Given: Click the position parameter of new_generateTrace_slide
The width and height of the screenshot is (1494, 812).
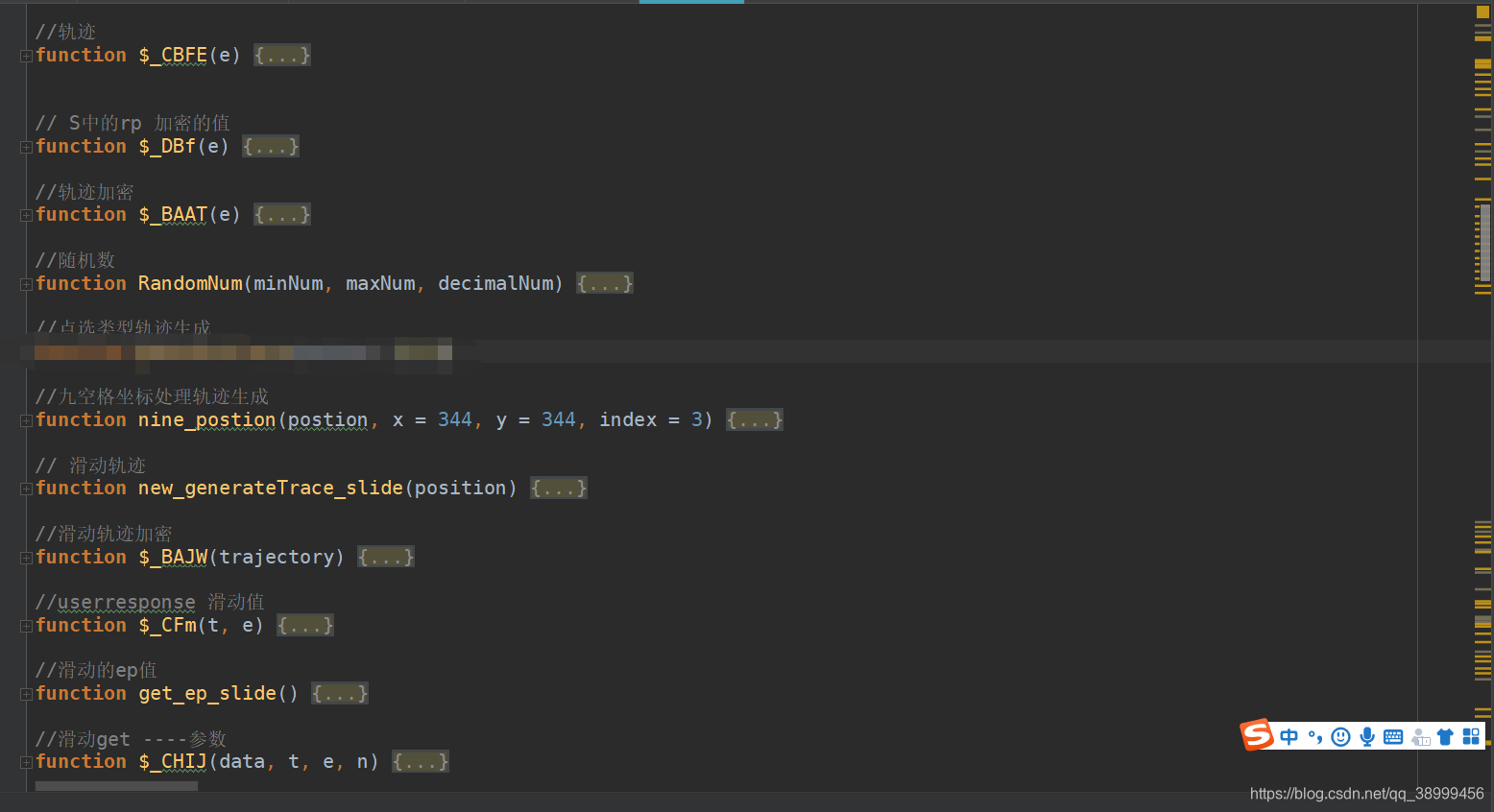Looking at the screenshot, I should pyautogui.click(x=461, y=488).
